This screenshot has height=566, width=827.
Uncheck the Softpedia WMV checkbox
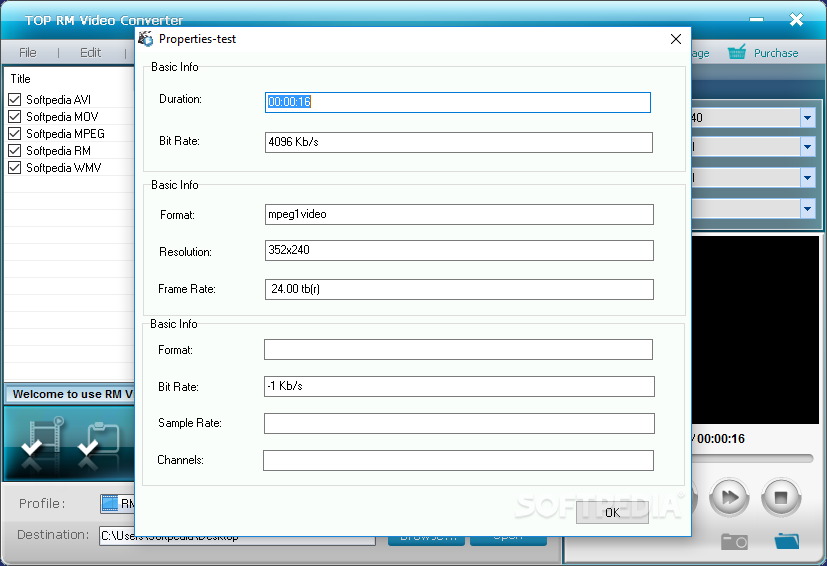click(15, 167)
